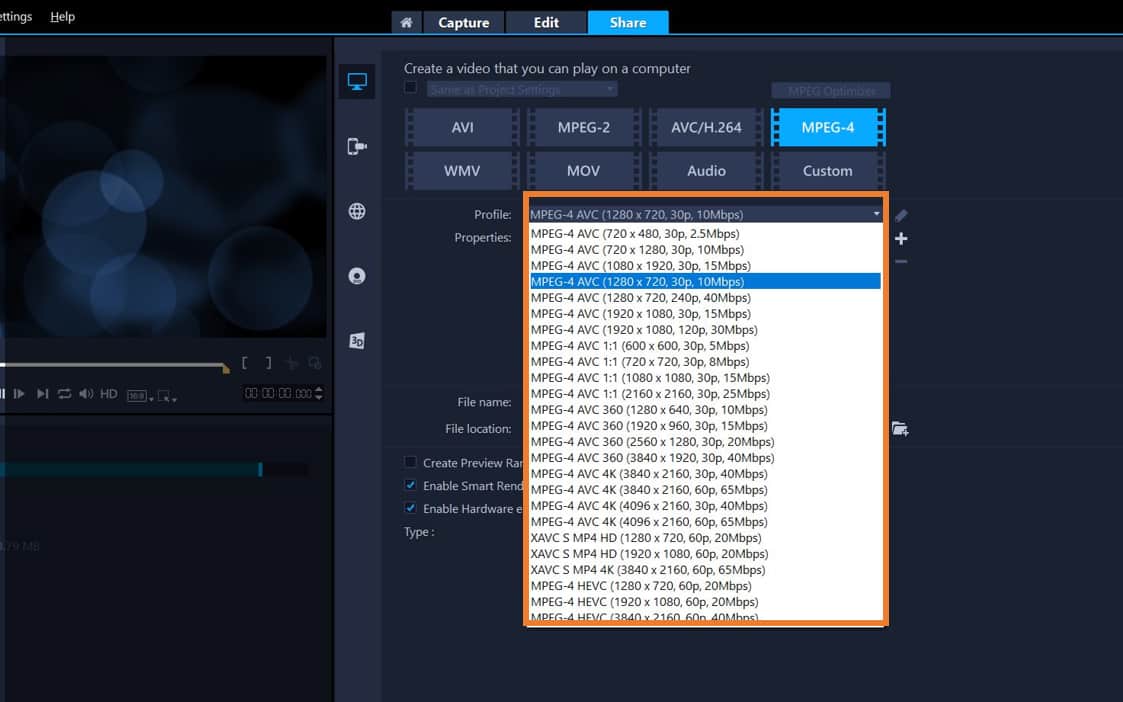
Task: Create a custom profile via plus icon
Action: [x=900, y=238]
